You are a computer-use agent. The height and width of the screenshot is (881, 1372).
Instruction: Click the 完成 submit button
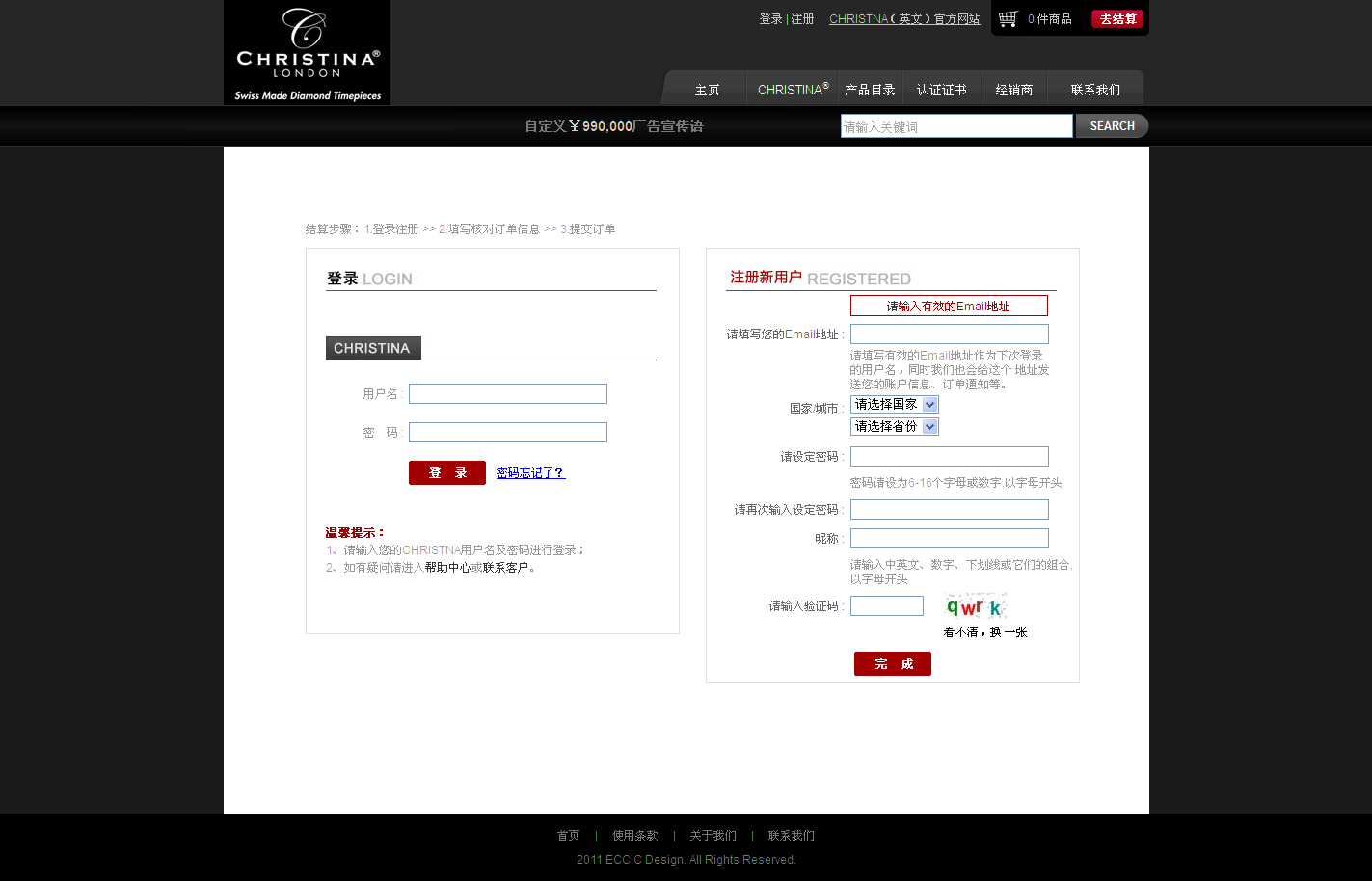click(893, 663)
